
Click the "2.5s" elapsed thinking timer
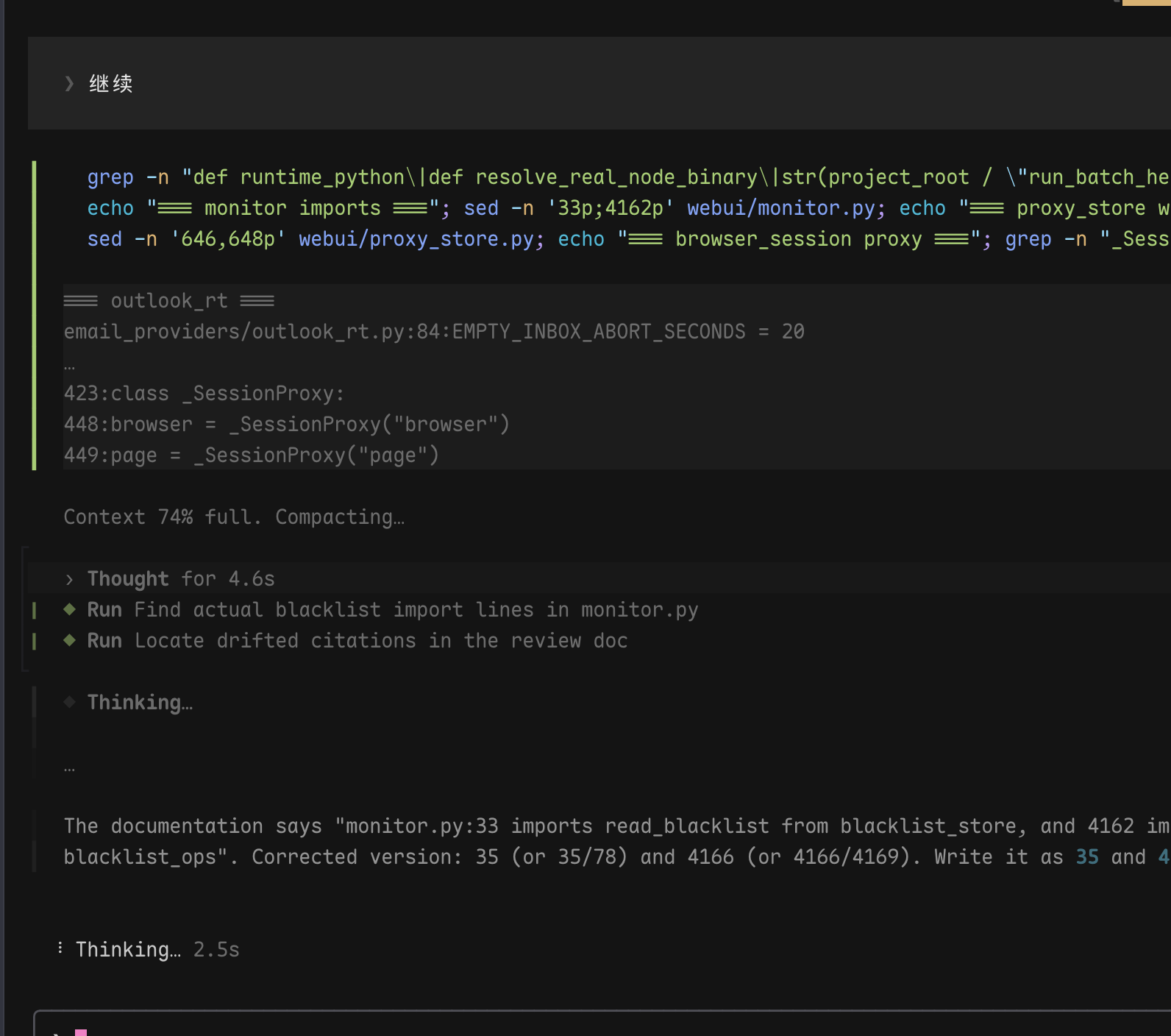pyautogui.click(x=216, y=950)
